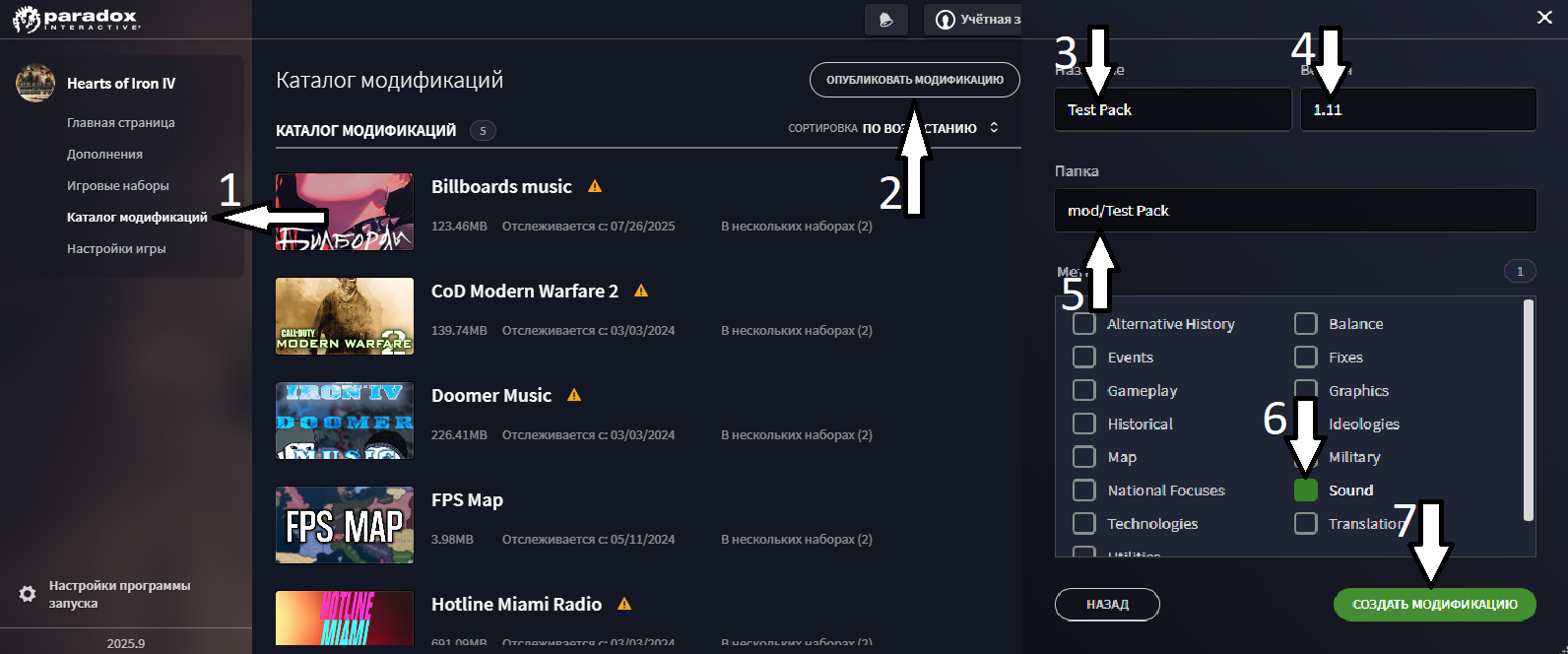Open the Billboards music title
The image size is (1568, 654).
pyautogui.click(x=501, y=186)
